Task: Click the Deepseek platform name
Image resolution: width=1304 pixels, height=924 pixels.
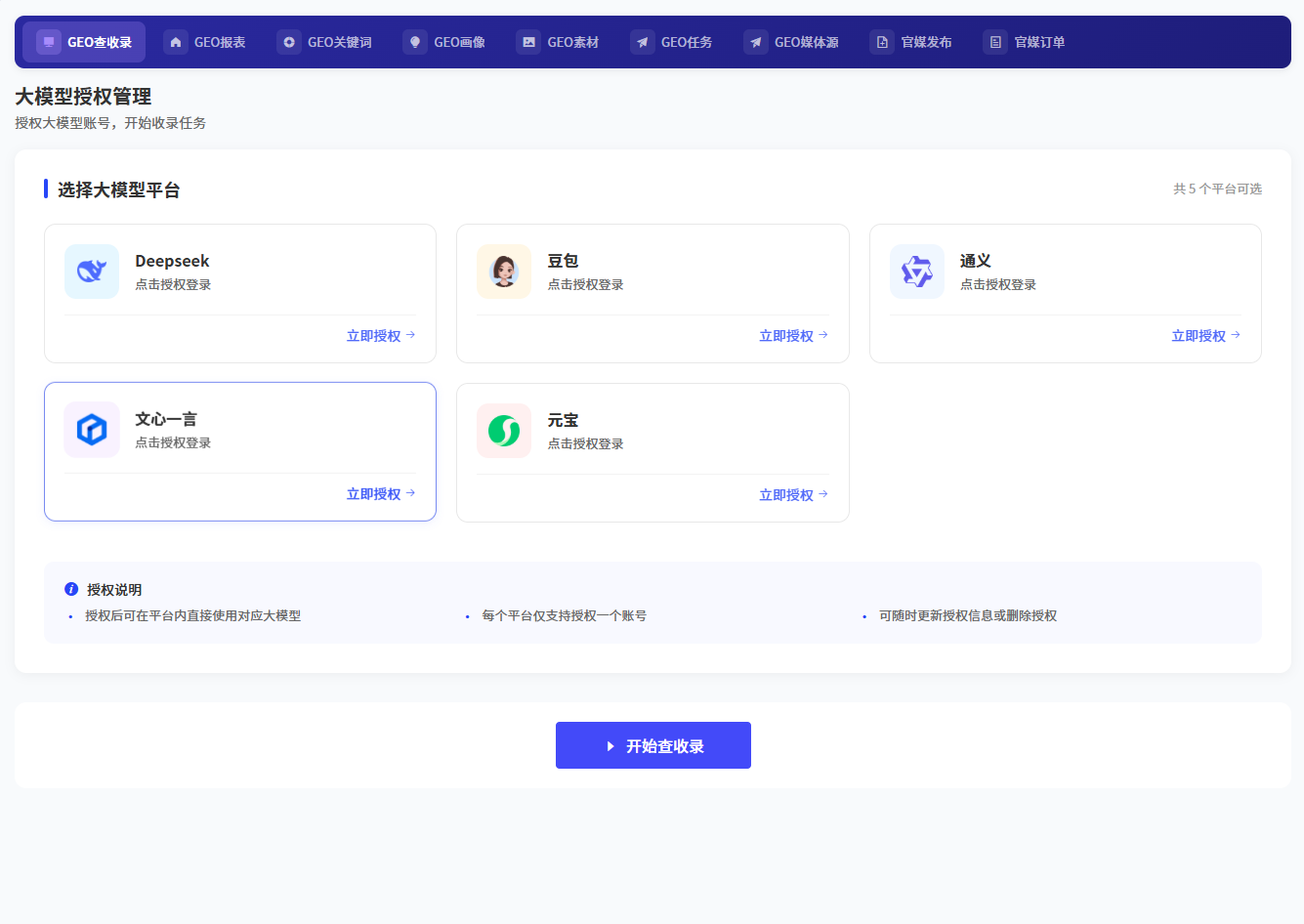Action: [172, 261]
